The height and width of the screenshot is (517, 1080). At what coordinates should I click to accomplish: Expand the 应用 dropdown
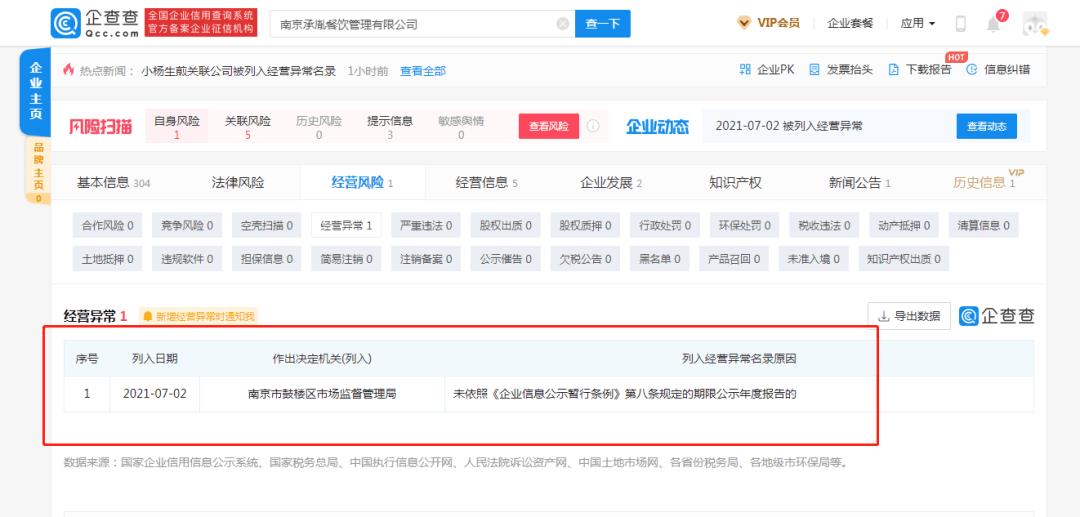[917, 23]
